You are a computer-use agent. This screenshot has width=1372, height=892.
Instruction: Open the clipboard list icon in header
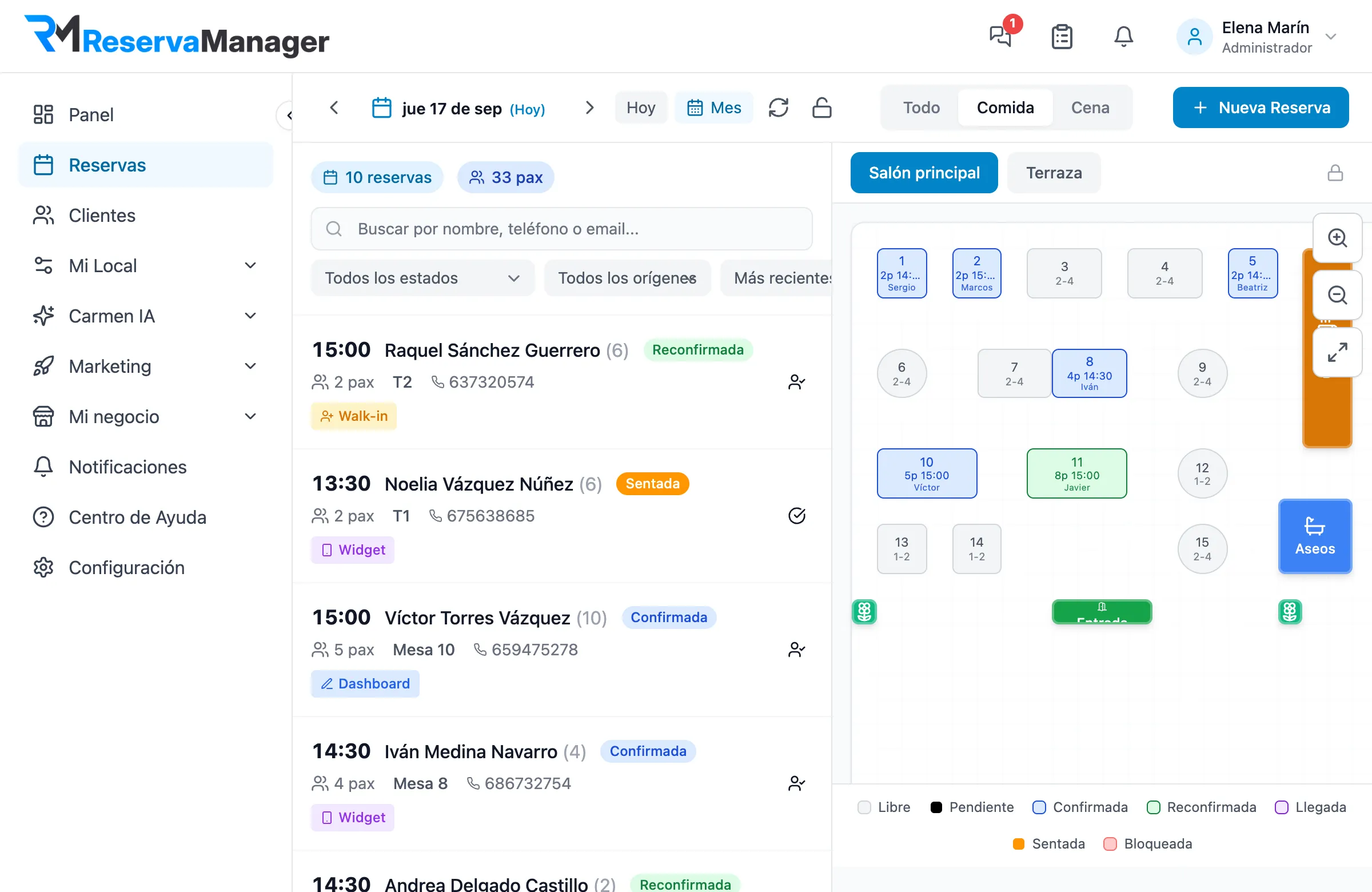click(x=1062, y=37)
